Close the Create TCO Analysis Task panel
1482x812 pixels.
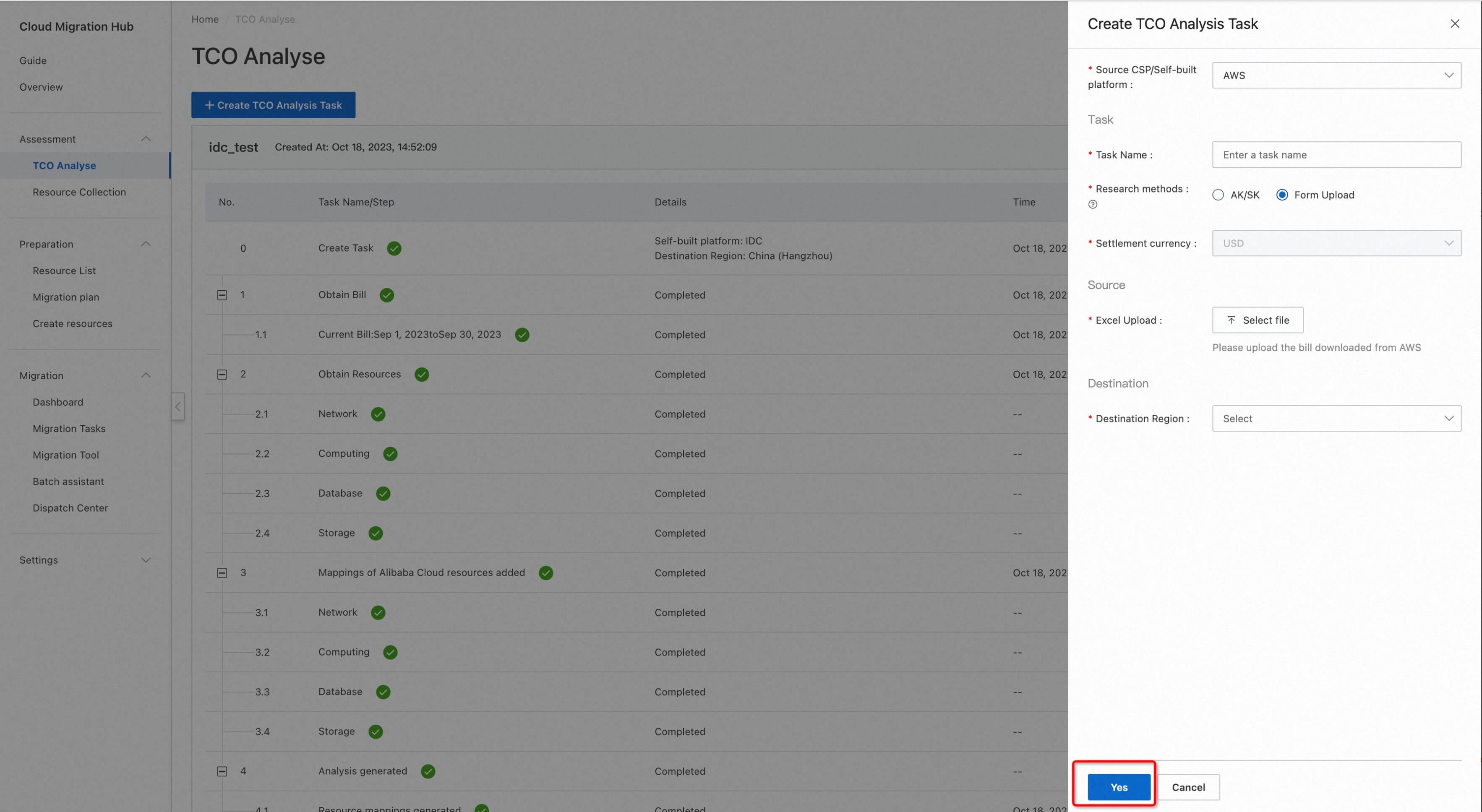1454,23
